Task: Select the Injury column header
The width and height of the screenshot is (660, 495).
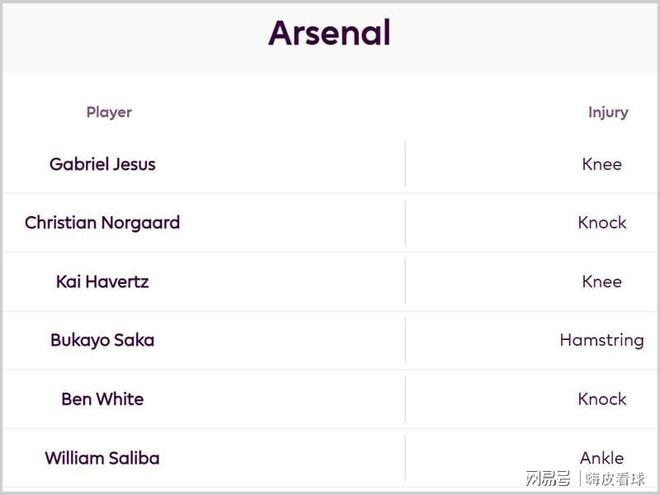Action: (608, 112)
